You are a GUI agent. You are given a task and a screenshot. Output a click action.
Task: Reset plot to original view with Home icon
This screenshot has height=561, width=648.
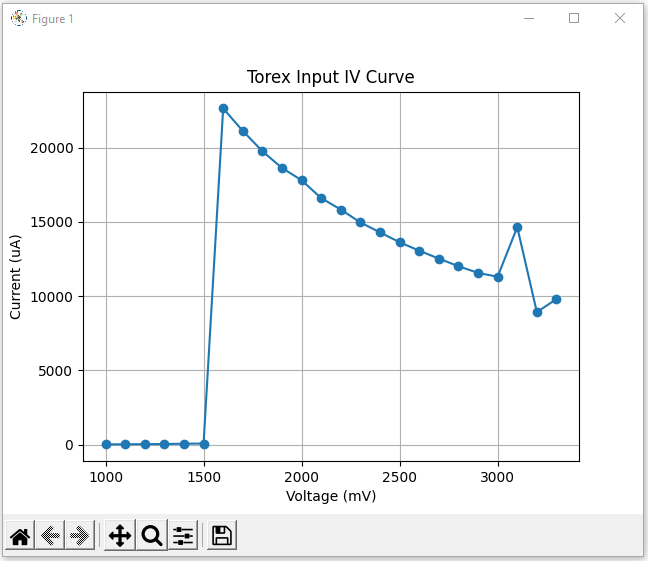[20, 536]
